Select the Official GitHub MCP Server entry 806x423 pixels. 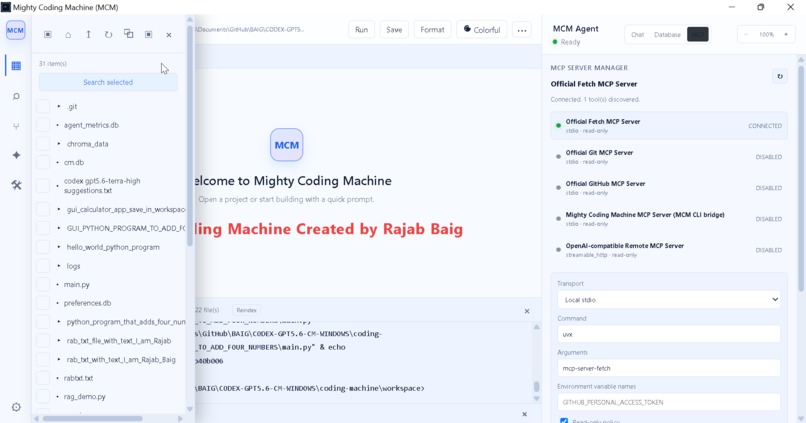[x=669, y=188]
